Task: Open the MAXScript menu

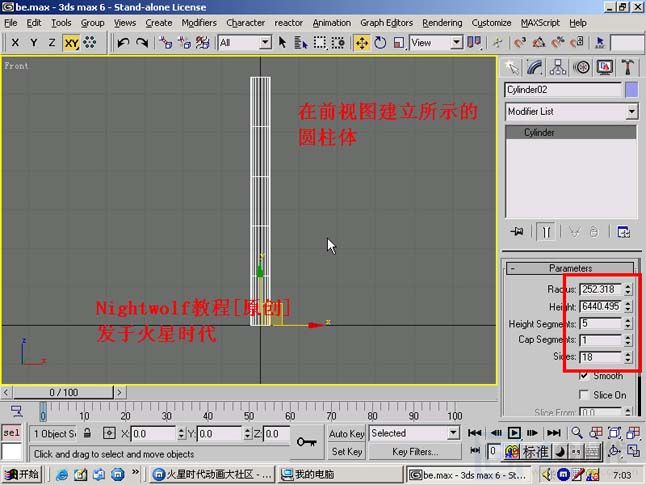Action: pos(540,23)
